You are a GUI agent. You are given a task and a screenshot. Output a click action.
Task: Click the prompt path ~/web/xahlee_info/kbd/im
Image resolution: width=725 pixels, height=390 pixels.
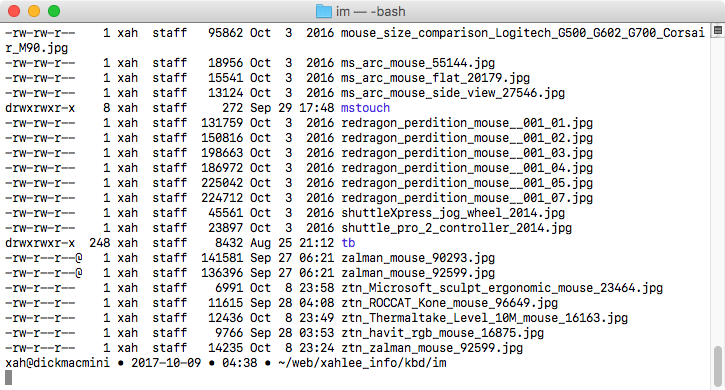[362, 363]
